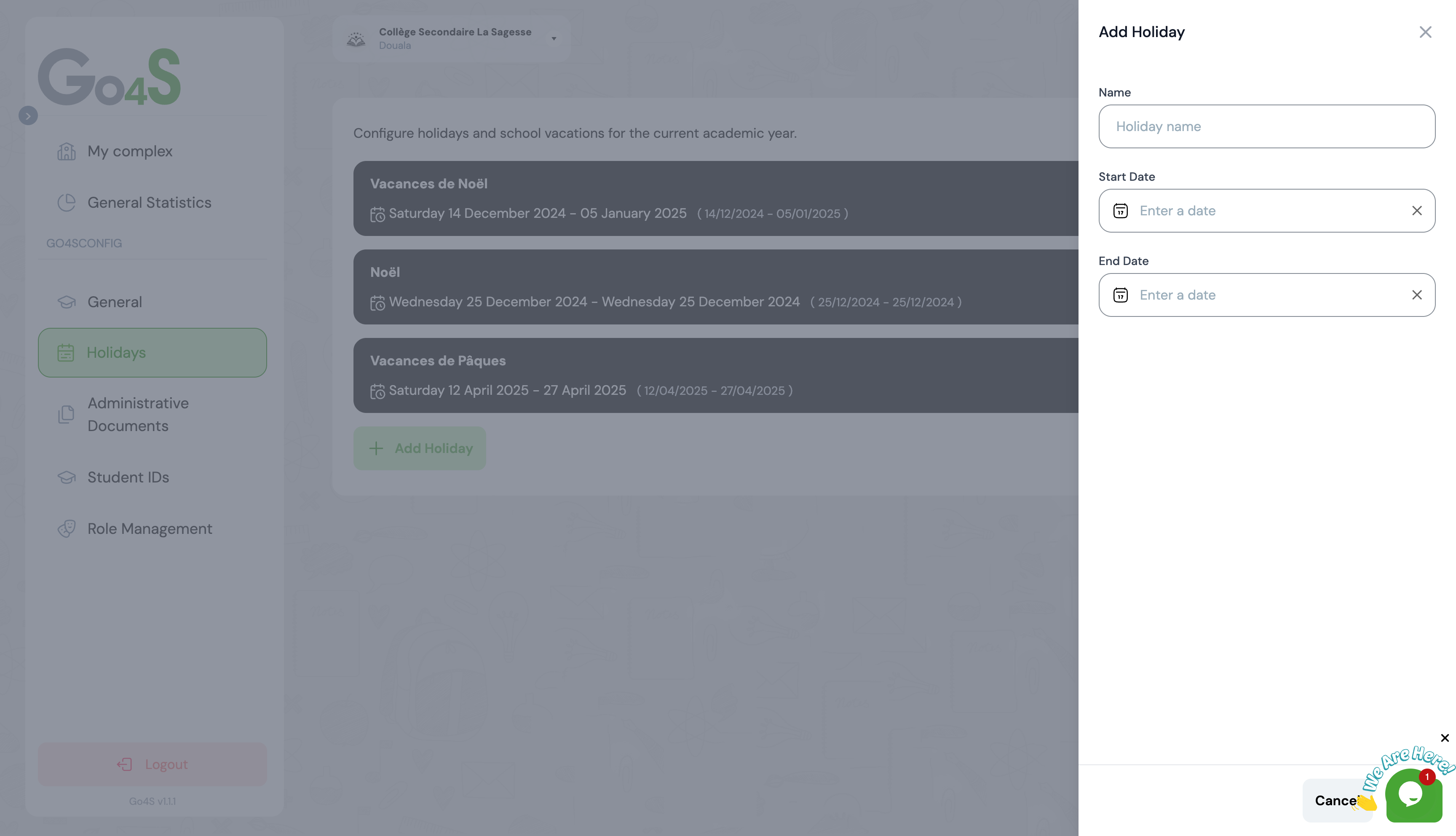Viewport: 1456px width, 836px height.
Task: Dismiss the We Are Here widget
Action: pos(1445,738)
